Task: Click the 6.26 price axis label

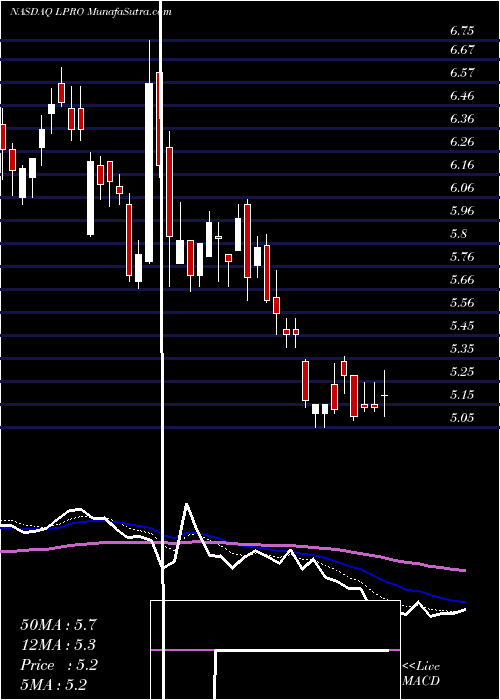Action: click(462, 142)
